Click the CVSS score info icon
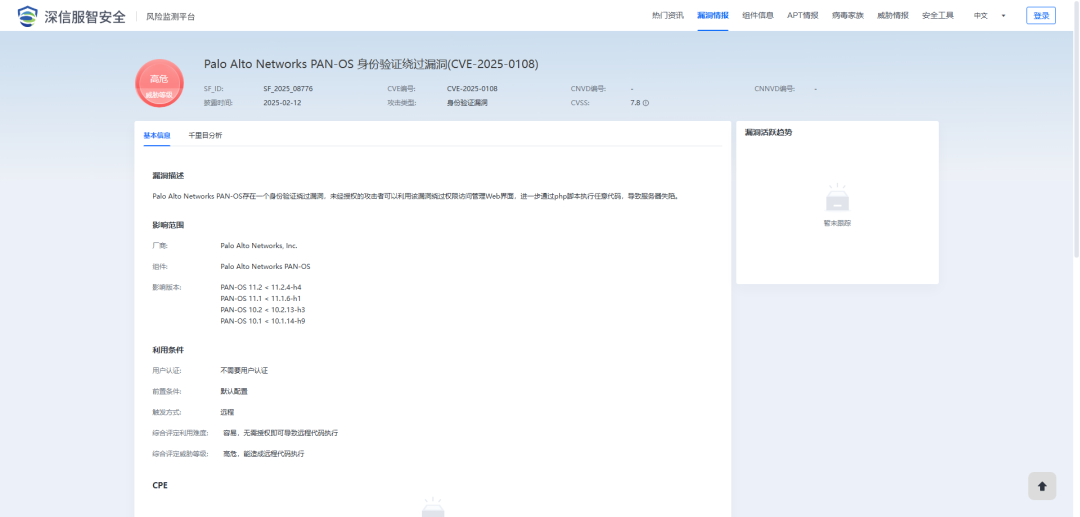Image resolution: width=1080 pixels, height=517 pixels. [x=646, y=103]
